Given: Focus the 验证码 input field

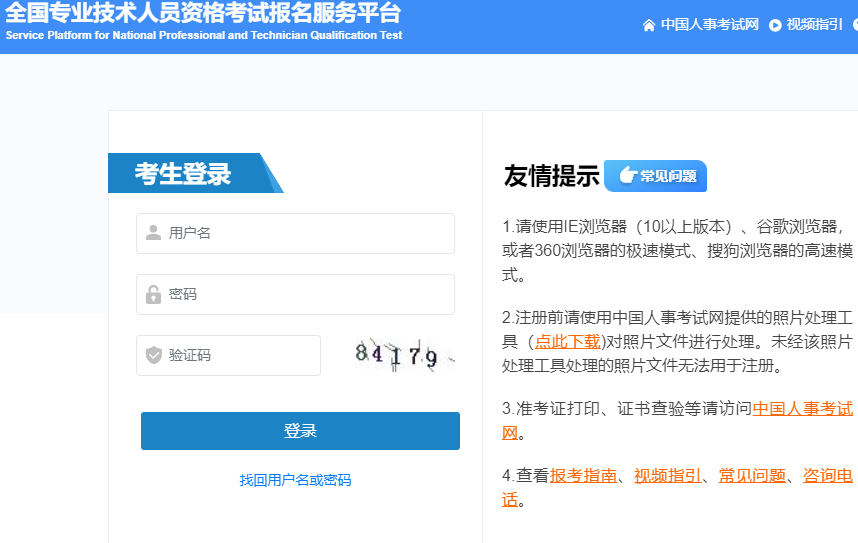Looking at the screenshot, I should point(228,355).
